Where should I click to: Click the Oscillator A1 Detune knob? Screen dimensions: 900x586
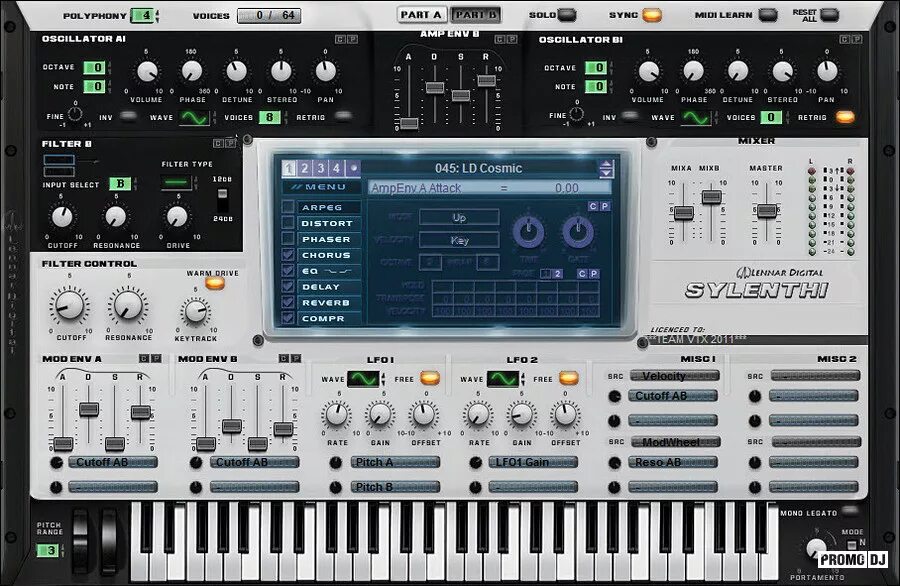[x=236, y=72]
